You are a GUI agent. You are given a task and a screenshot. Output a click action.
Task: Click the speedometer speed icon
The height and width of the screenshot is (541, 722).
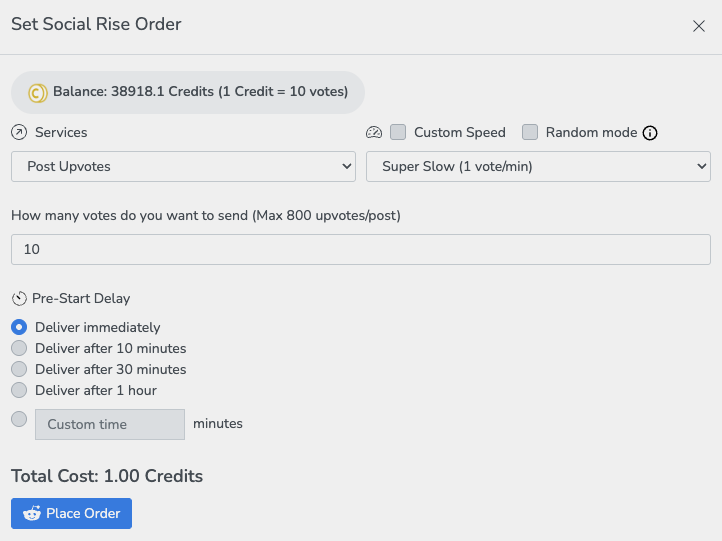click(374, 133)
